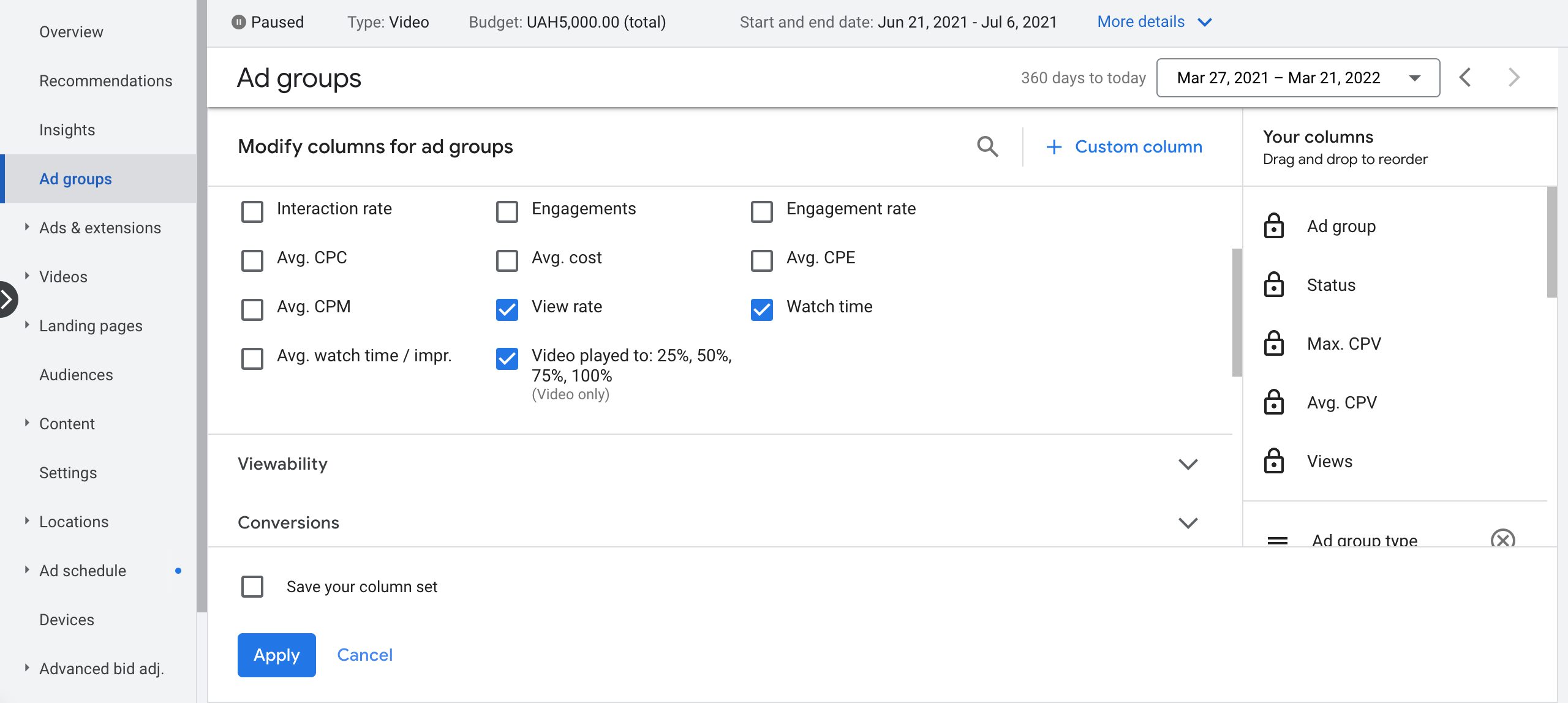
Task: Expand the Viewability section
Action: (1188, 464)
